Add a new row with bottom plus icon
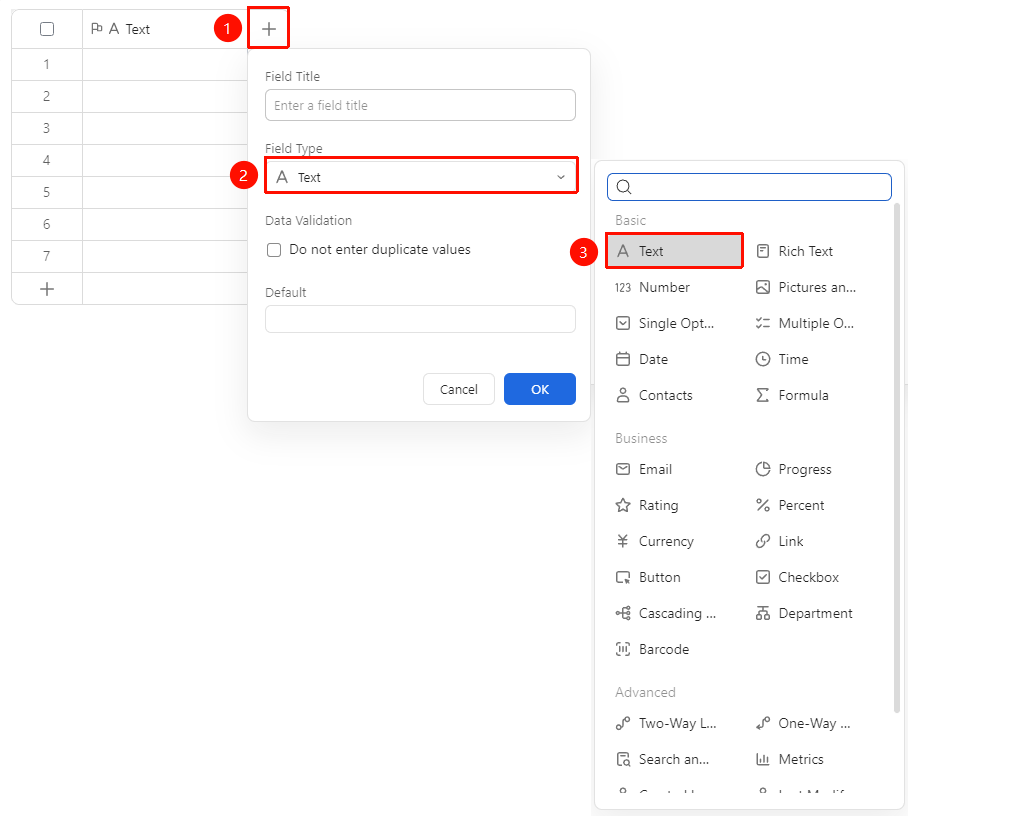 click(x=47, y=289)
